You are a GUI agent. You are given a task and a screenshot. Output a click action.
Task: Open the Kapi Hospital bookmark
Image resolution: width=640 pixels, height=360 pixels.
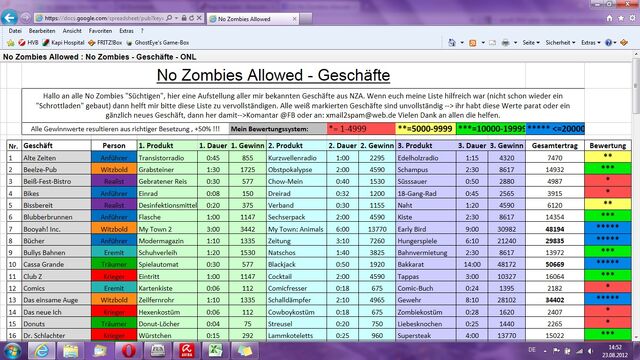pyautogui.click(x=64, y=42)
